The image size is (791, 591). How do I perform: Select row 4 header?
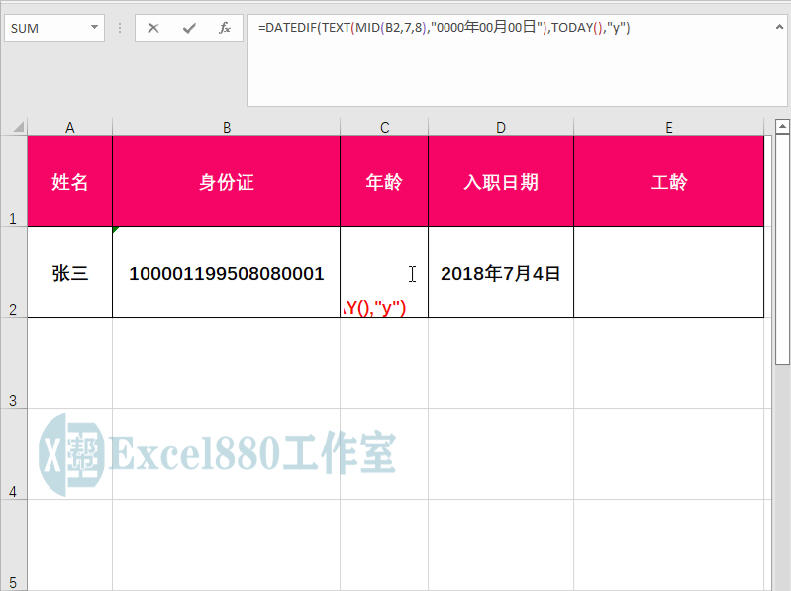tap(14, 454)
